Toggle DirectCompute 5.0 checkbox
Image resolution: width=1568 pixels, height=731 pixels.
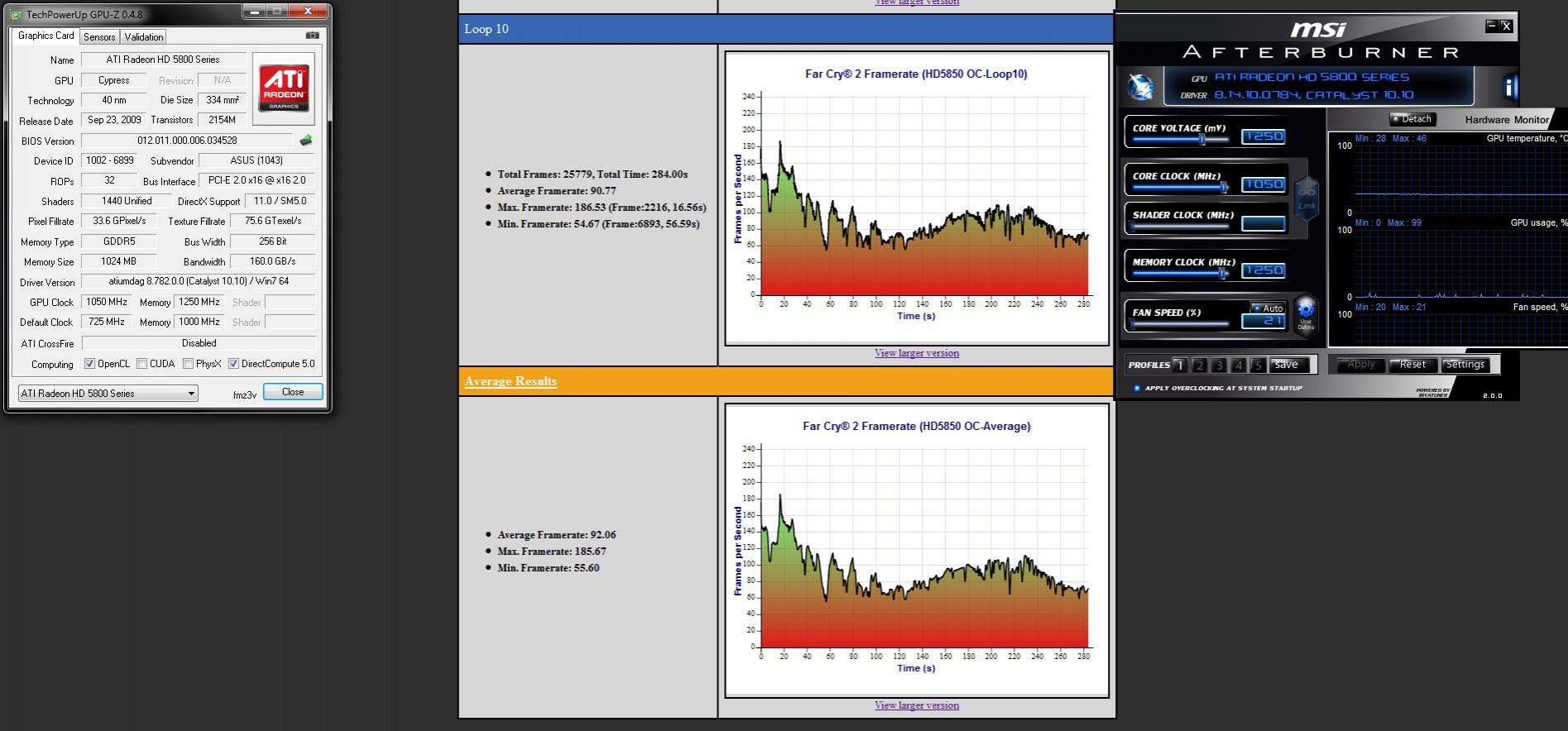point(233,364)
